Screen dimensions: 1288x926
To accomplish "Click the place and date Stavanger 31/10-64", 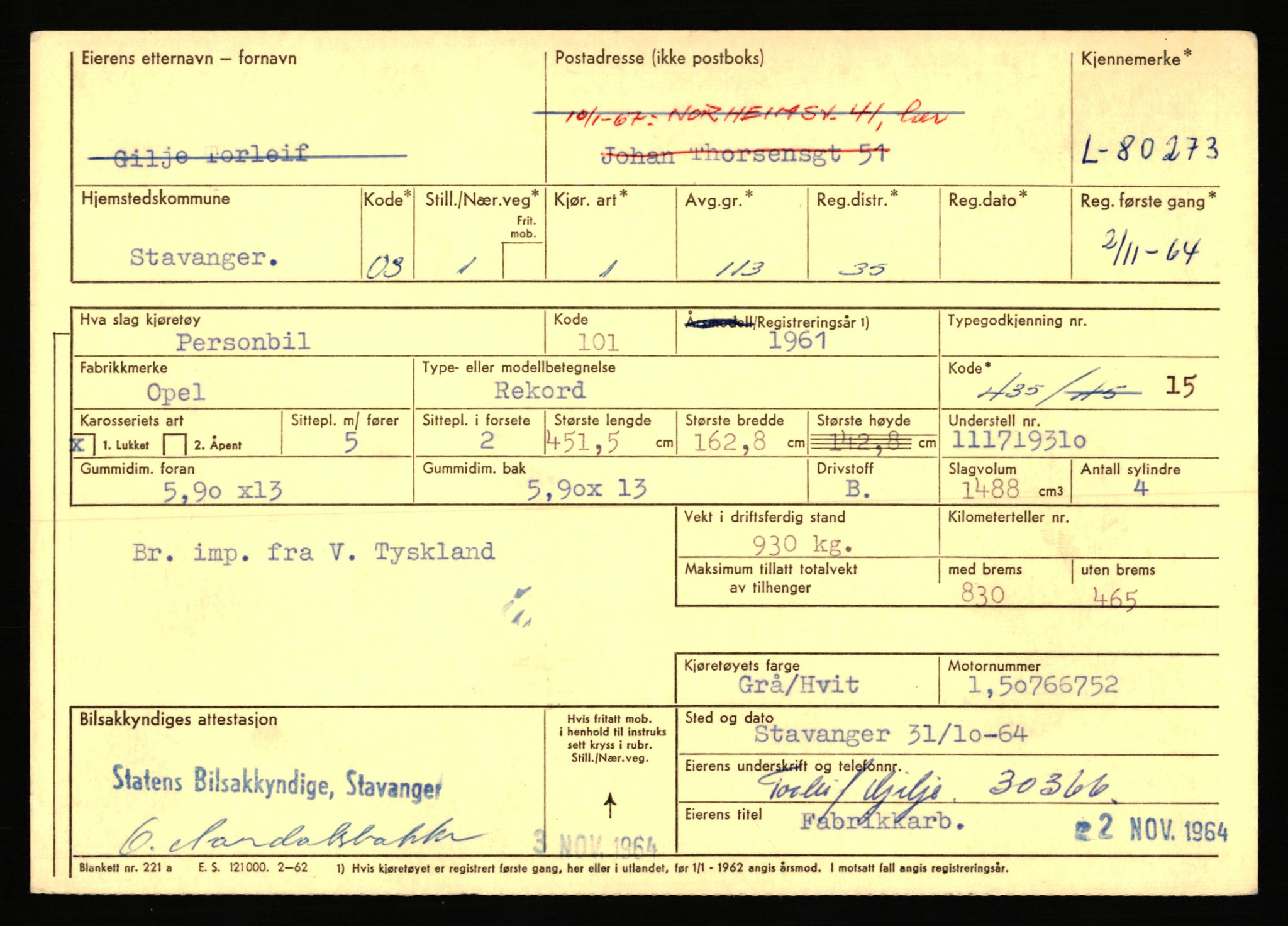I will point(891,734).
